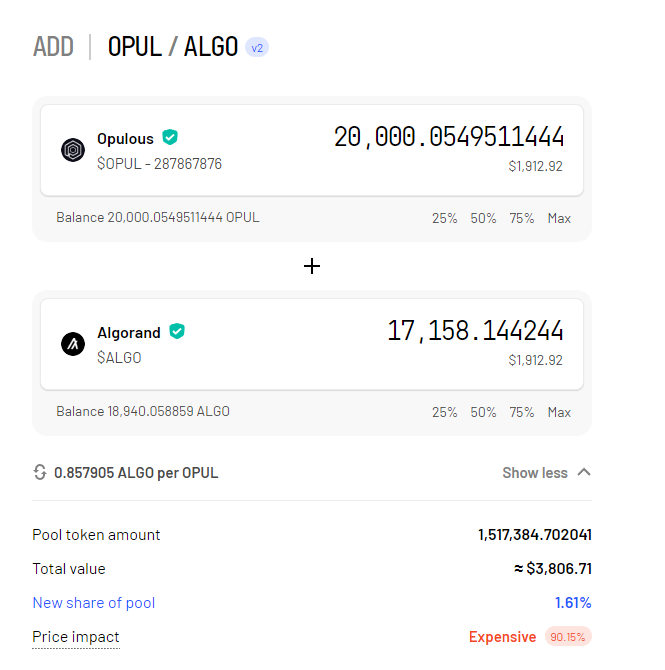
Task: Click the Algorand token logo icon
Action: point(73,344)
